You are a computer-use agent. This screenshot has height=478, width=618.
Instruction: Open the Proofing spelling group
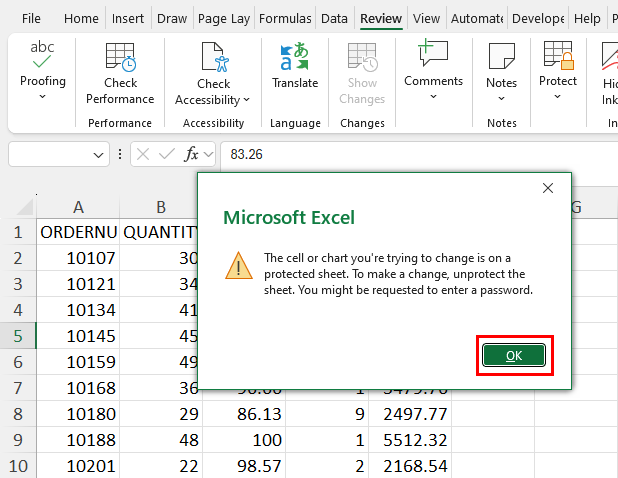coord(43,70)
